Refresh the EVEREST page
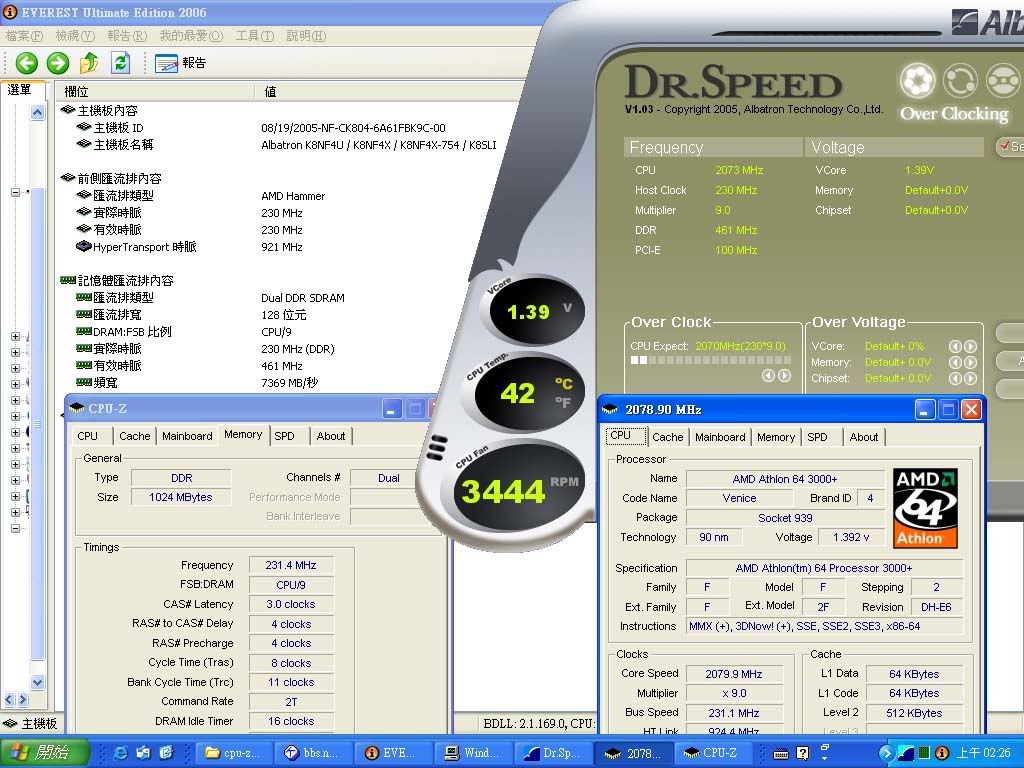The height and width of the screenshot is (768, 1024). 121,63
